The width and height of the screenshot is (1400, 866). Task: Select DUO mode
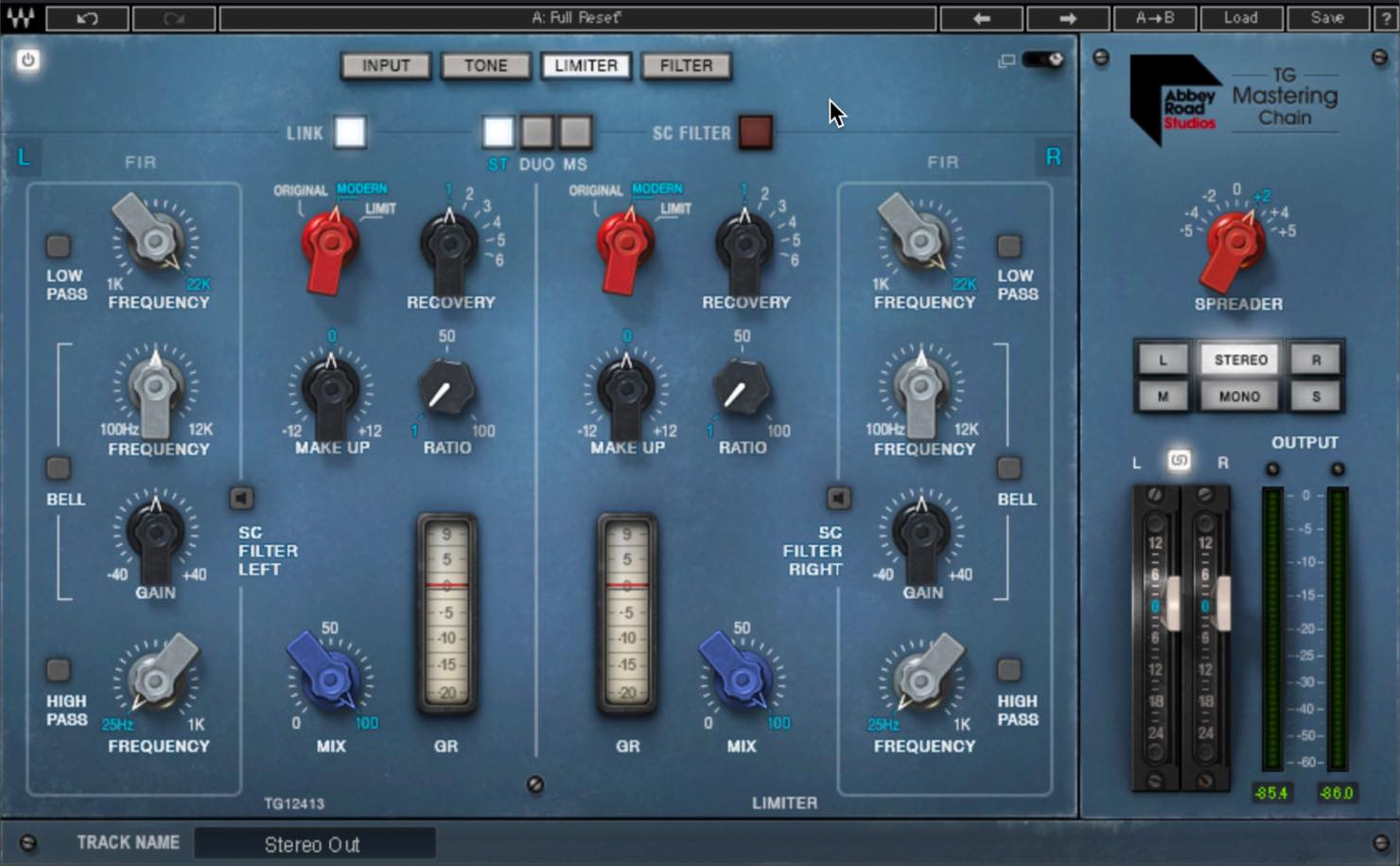click(x=537, y=133)
